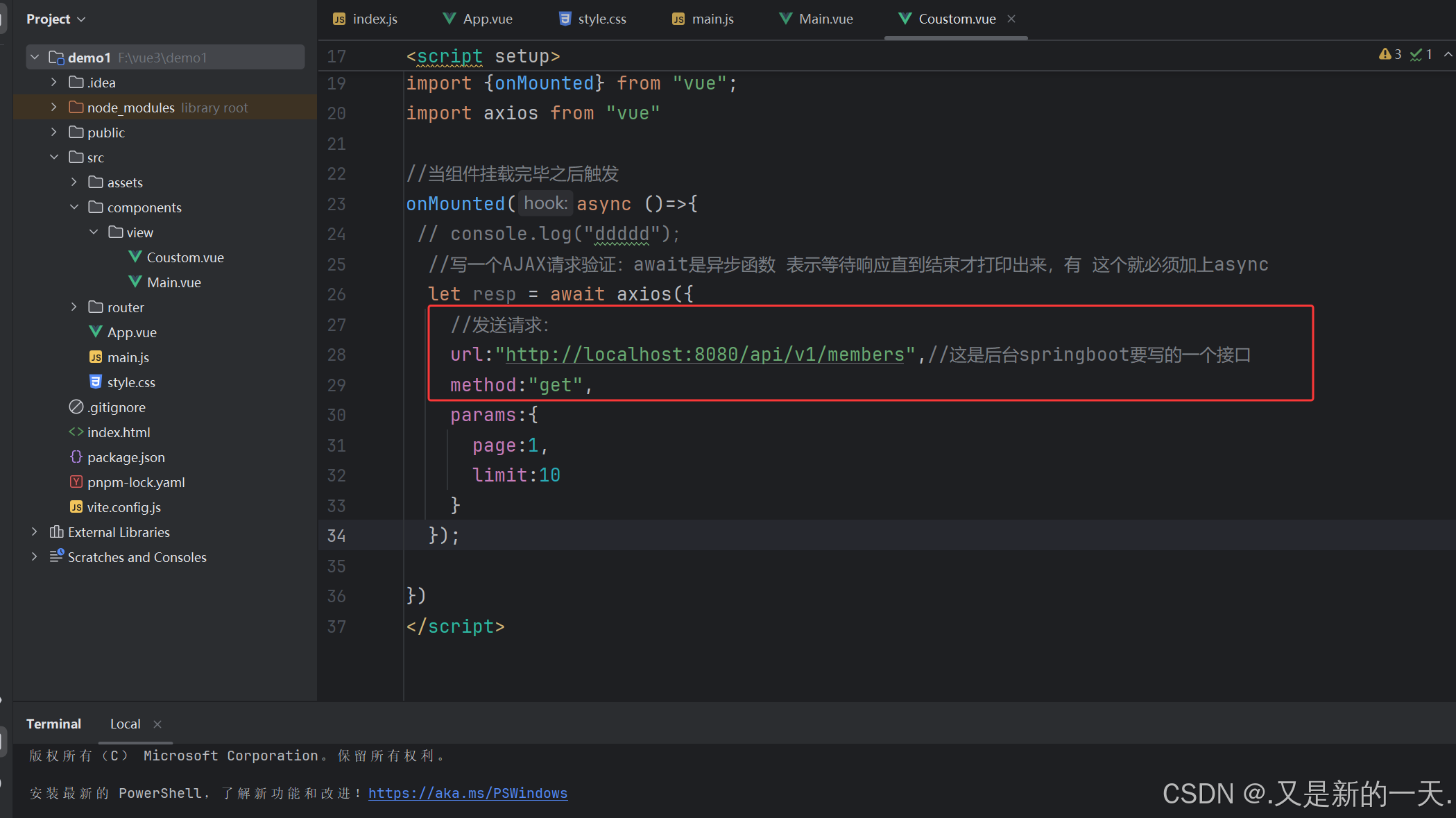The image size is (1456, 818).
Task: Open App.vue in the project tree
Action: [x=132, y=332]
